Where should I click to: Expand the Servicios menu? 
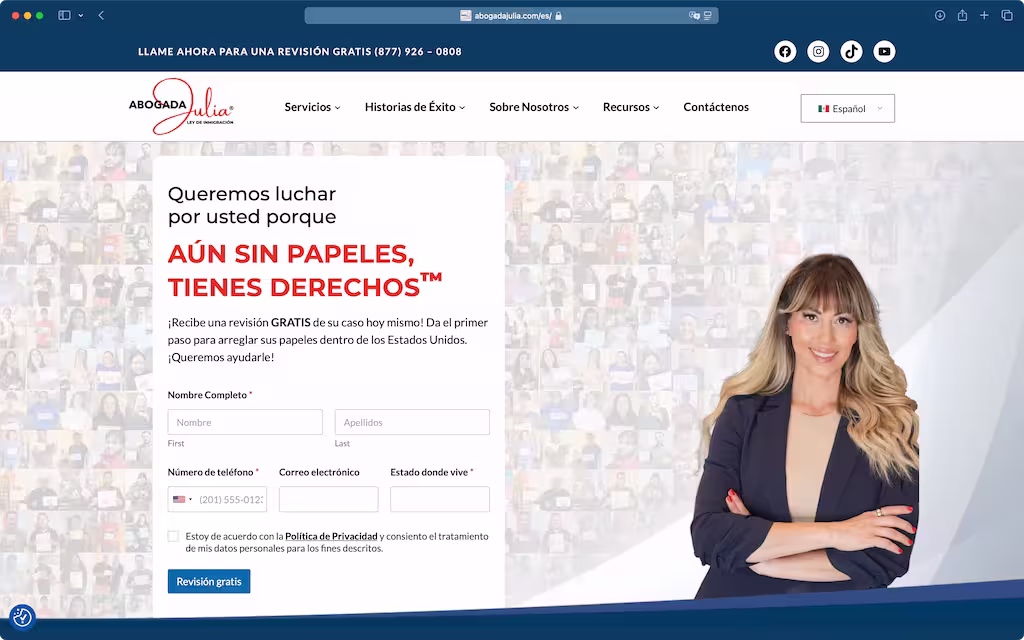[x=312, y=107]
